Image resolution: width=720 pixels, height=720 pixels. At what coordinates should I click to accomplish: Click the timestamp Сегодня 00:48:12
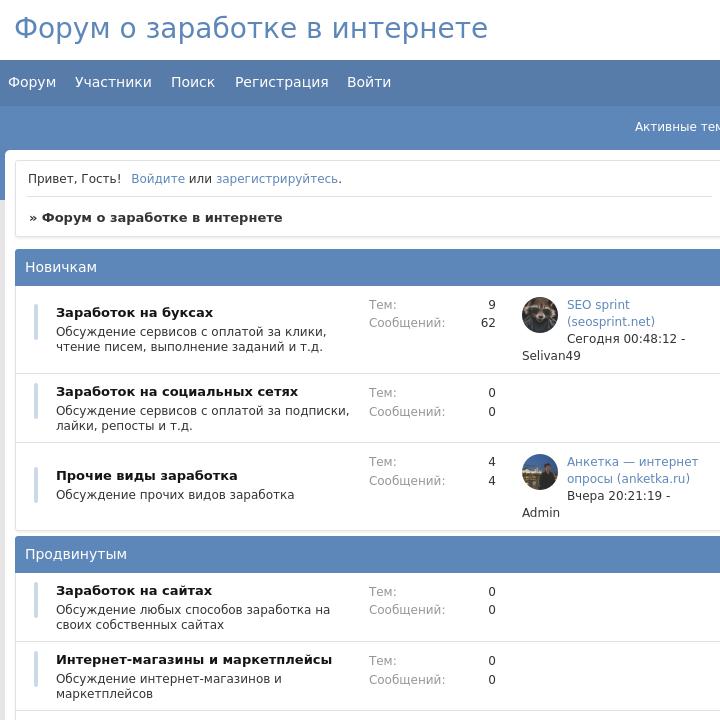click(622, 339)
